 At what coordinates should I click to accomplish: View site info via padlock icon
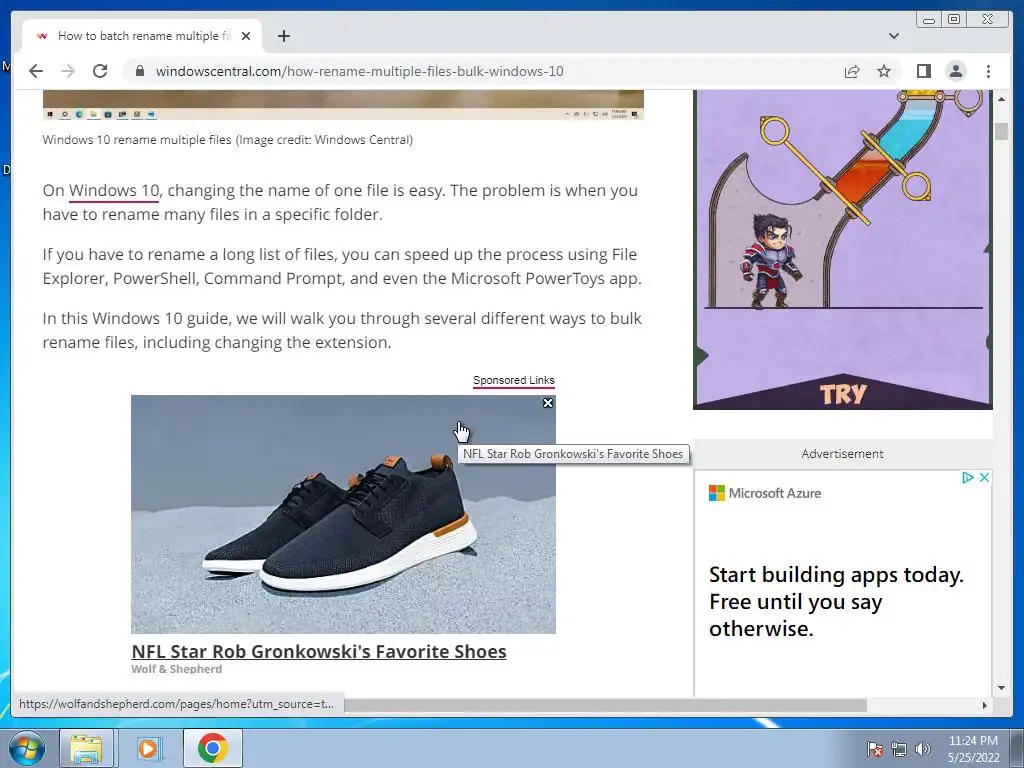[x=139, y=71]
